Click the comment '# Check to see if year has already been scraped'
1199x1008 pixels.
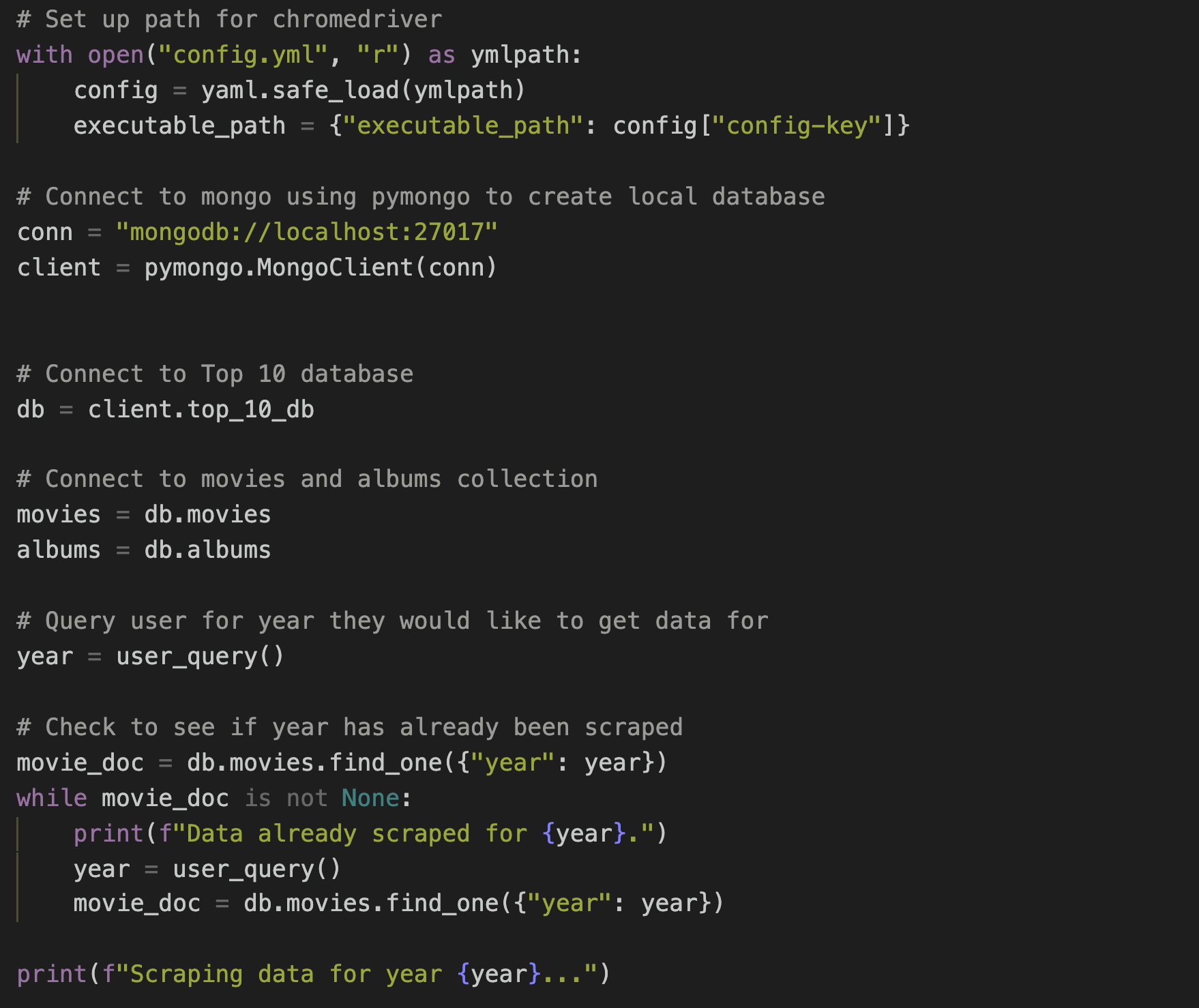coord(350,727)
